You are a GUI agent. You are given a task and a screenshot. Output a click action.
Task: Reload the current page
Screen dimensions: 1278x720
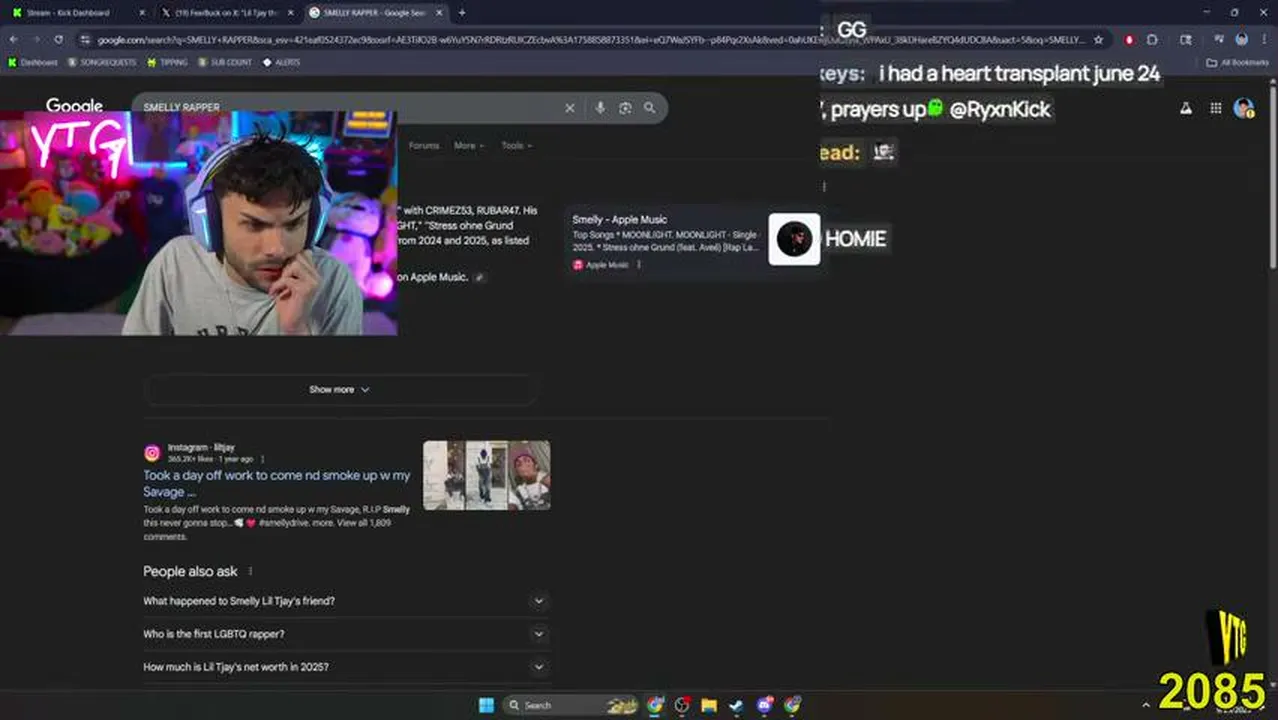(x=58, y=39)
